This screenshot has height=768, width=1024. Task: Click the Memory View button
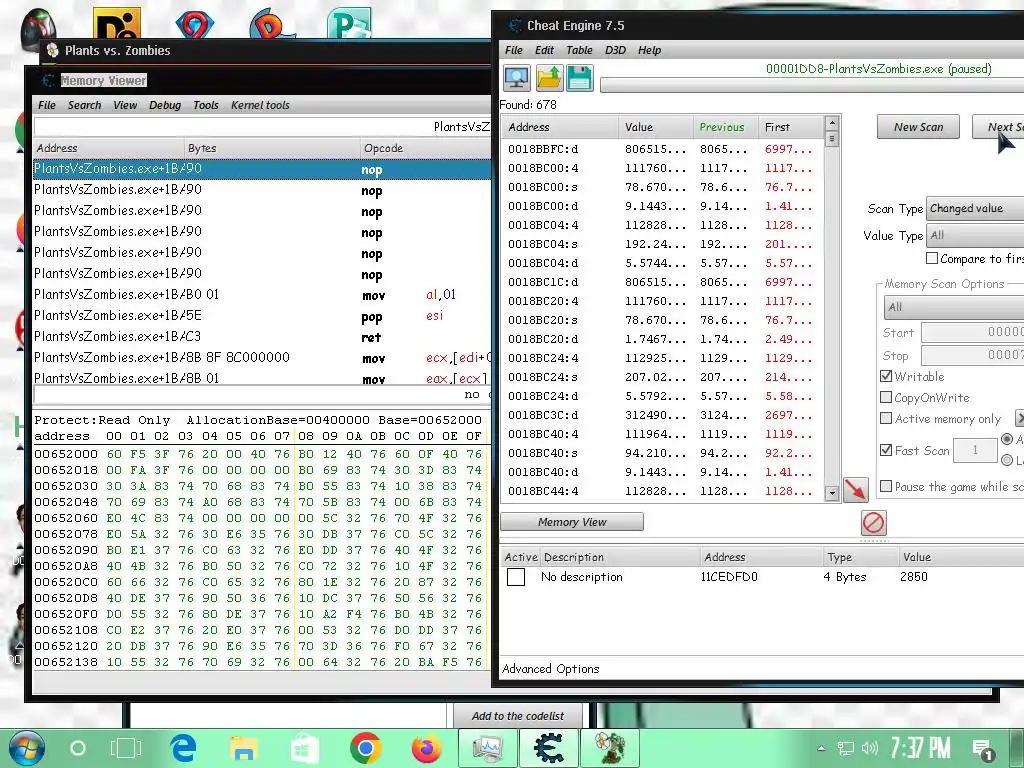tap(571, 522)
